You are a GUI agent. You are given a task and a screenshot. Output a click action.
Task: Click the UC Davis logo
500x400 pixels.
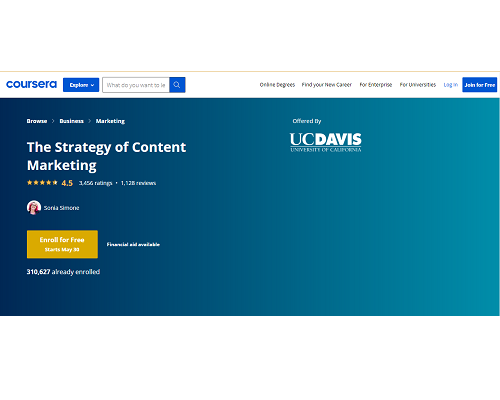326,142
